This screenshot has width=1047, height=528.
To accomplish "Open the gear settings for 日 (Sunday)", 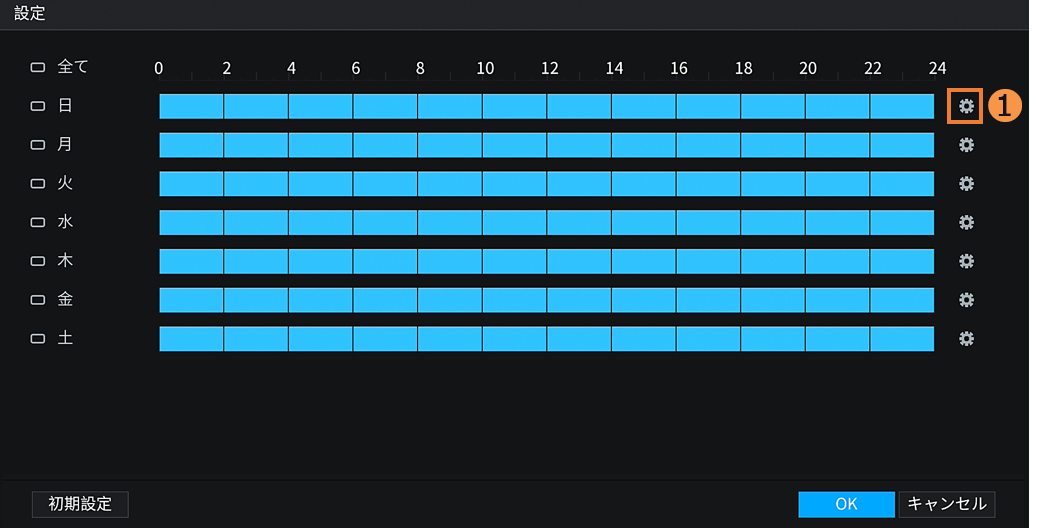I will click(966, 106).
